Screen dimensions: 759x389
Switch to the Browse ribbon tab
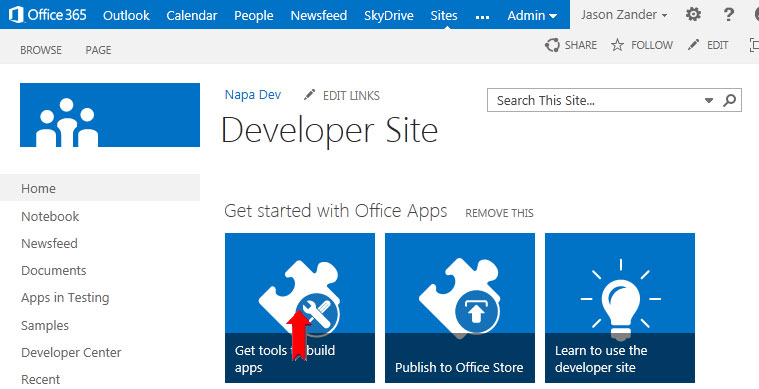[x=41, y=50]
